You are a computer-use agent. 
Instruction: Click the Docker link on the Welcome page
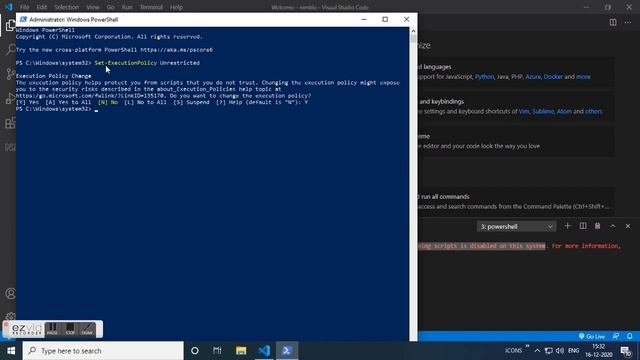553,77
